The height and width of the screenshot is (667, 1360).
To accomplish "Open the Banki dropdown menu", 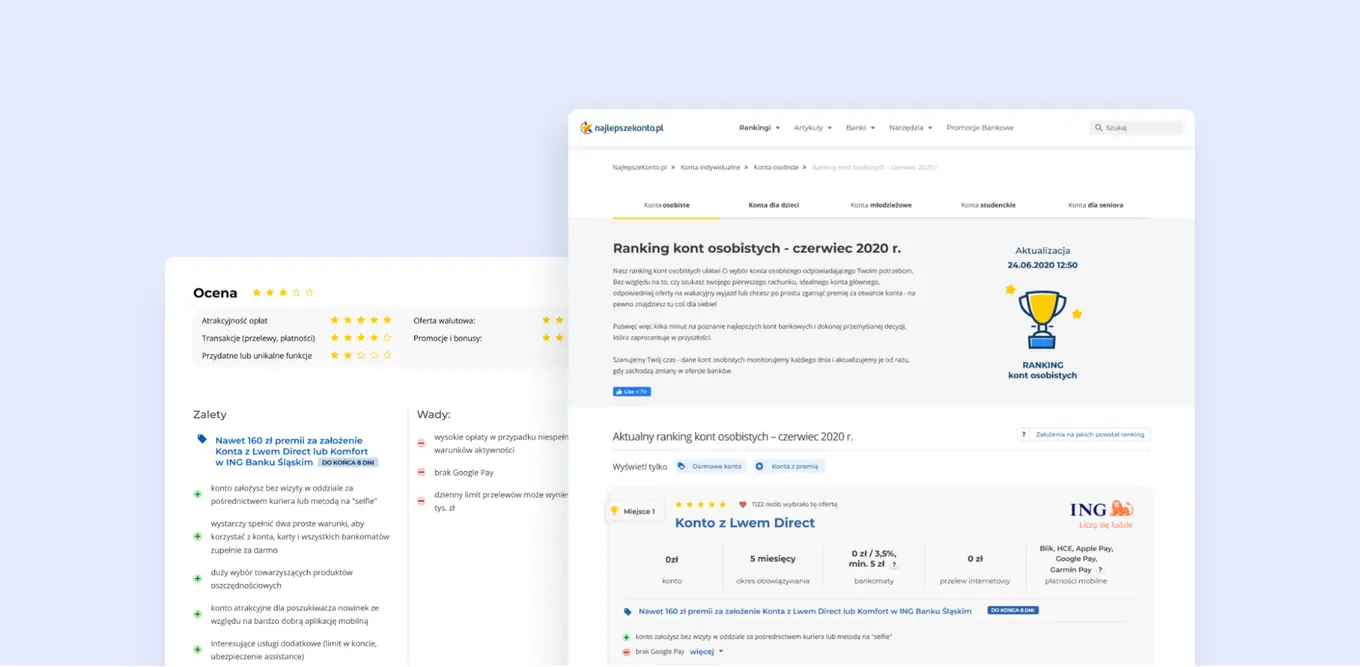I will coord(860,128).
